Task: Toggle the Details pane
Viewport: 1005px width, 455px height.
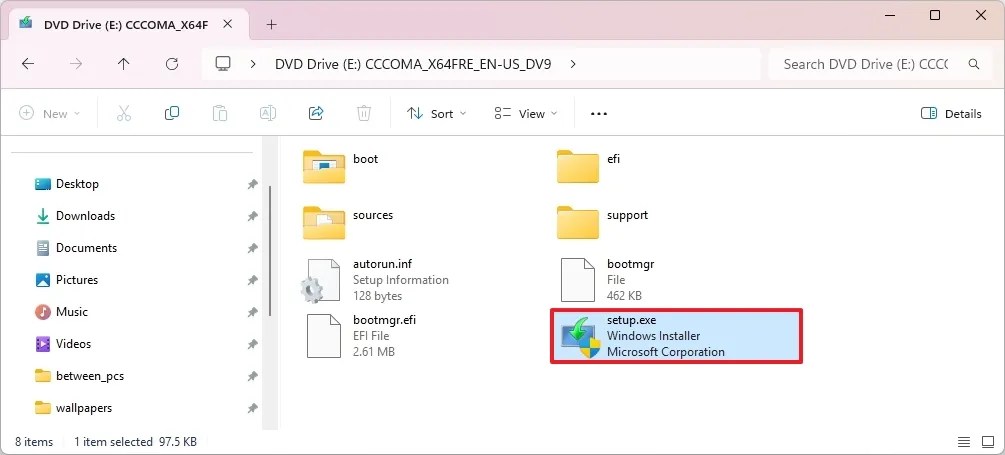Action: pyautogui.click(x=951, y=113)
